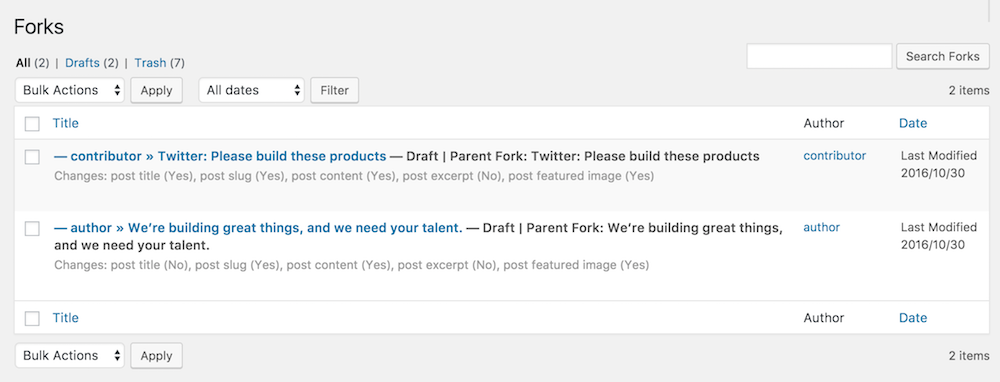Sort by the top Date column header

(x=913, y=123)
